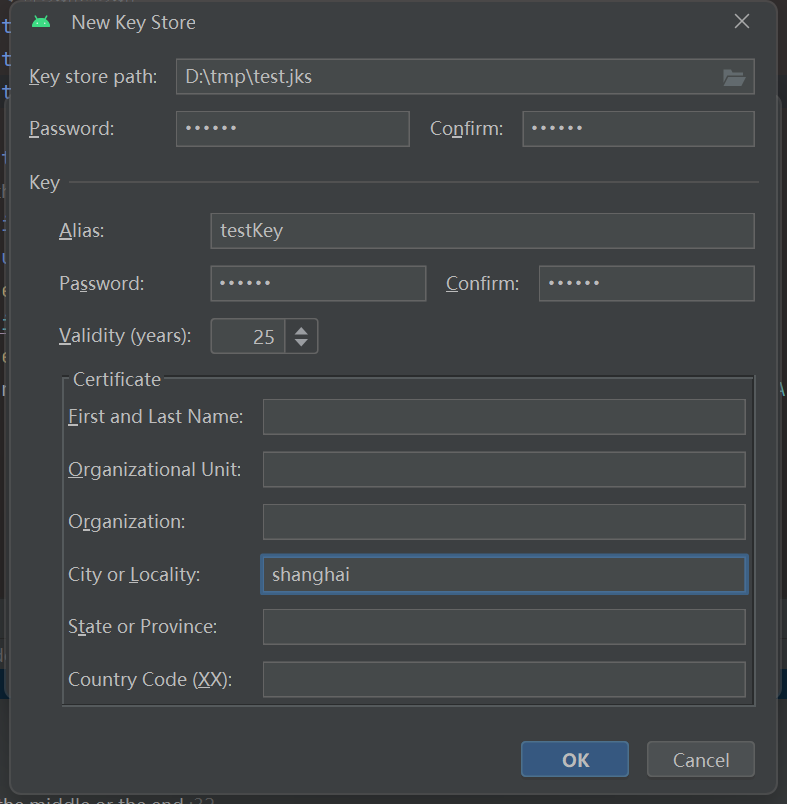
Task: Decrease validity years with the down arrow
Action: coord(302,343)
